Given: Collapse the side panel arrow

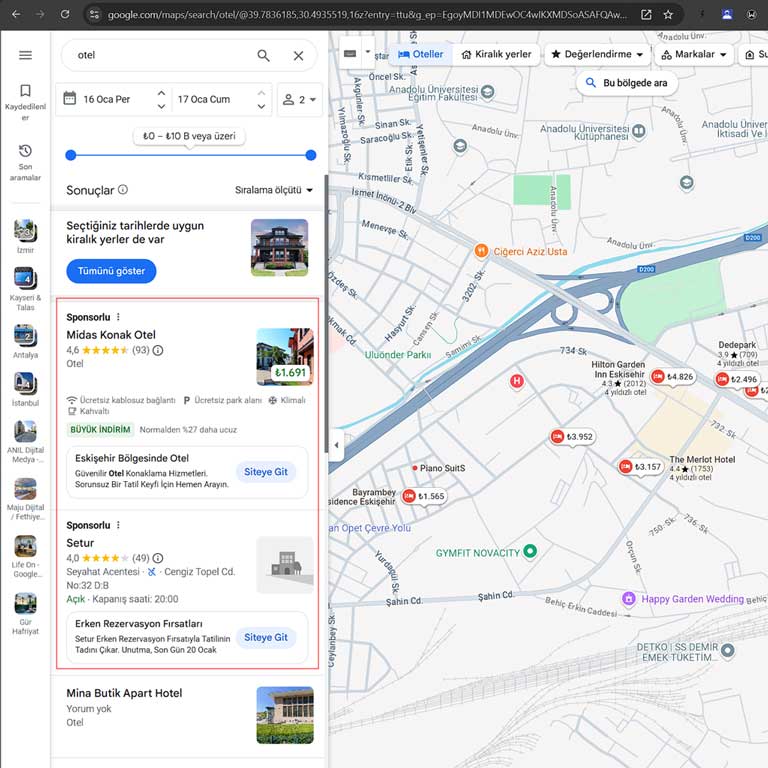Looking at the screenshot, I should click(x=336, y=445).
